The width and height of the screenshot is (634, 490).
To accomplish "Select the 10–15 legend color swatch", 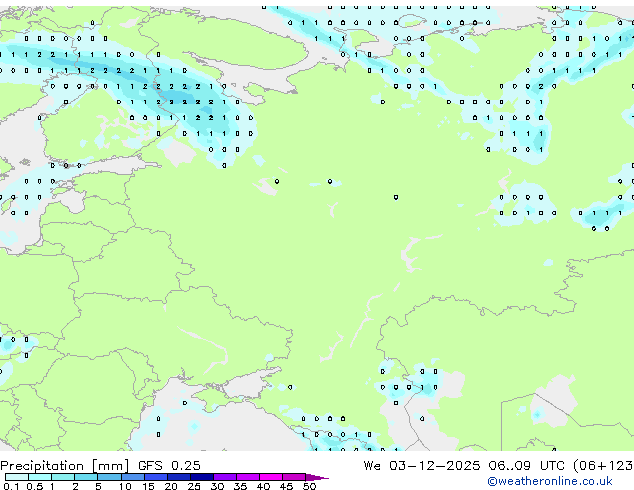I will pyautogui.click(x=132, y=477).
